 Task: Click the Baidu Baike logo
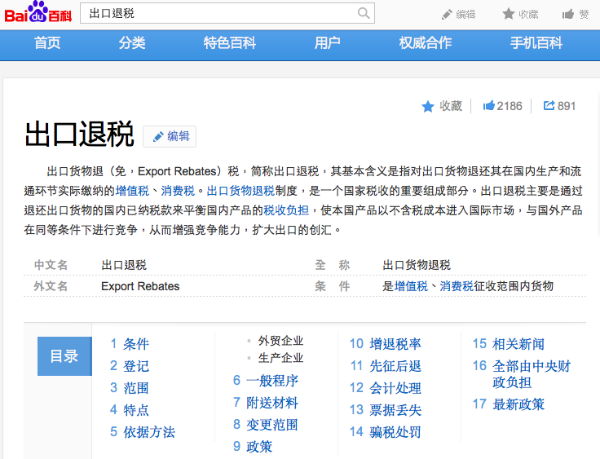point(38,13)
